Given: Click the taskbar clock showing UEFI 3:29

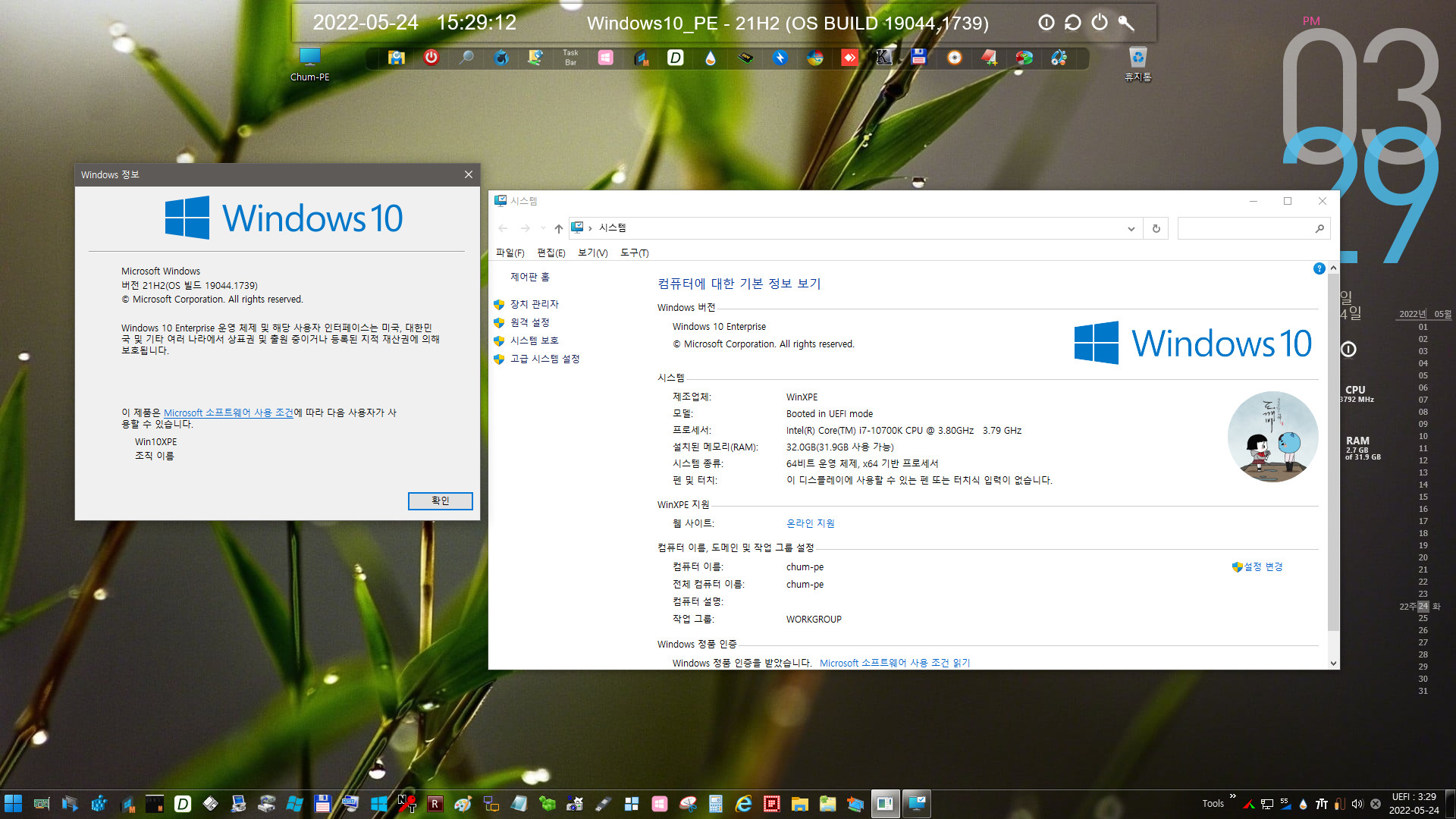Looking at the screenshot, I should point(1414,804).
